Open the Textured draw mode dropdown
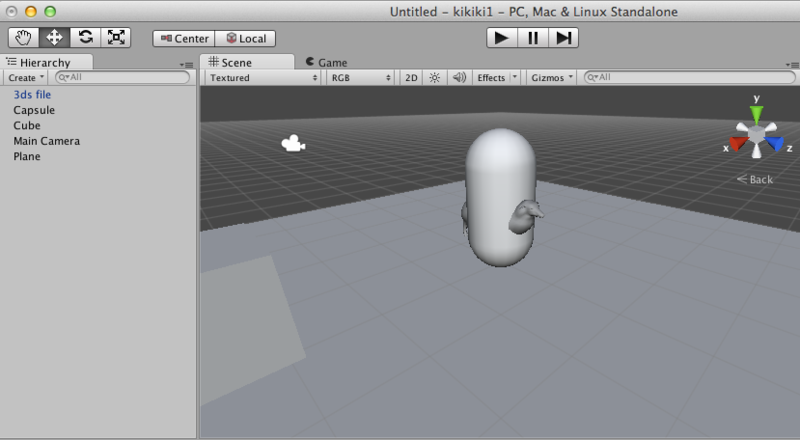Screen dimensions: 800x440 click(x=263, y=78)
